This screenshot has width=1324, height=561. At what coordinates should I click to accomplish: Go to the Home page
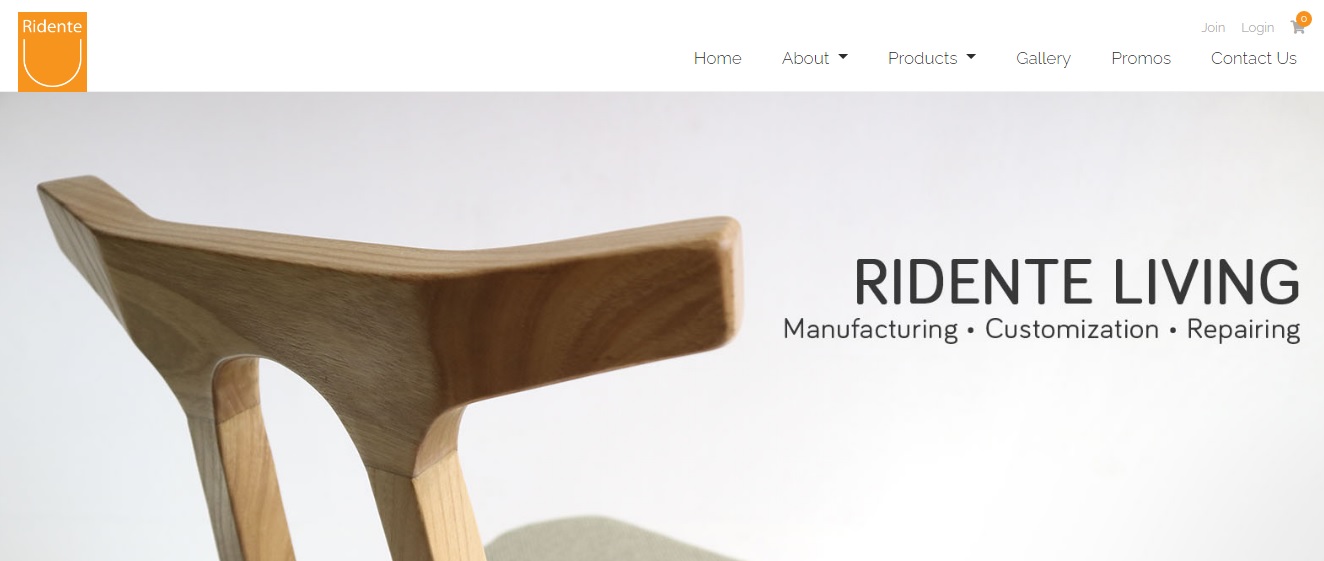click(x=718, y=58)
